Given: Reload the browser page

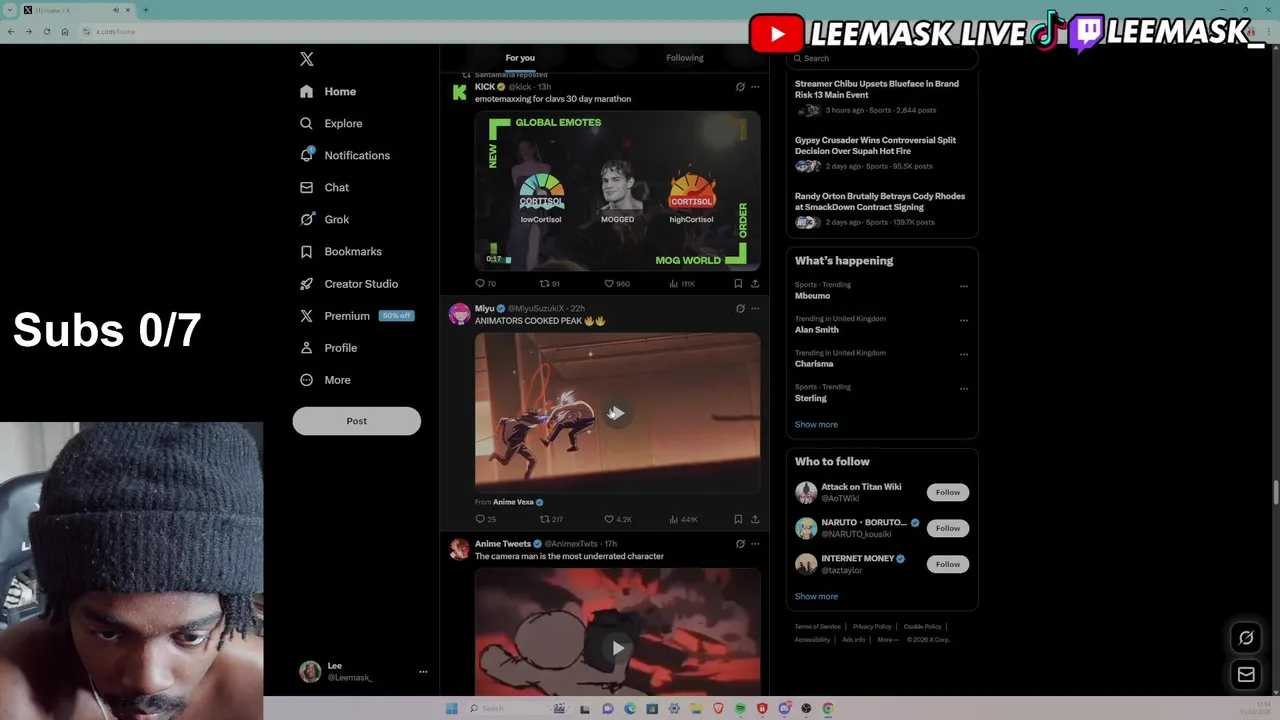Looking at the screenshot, I should 46,32.
